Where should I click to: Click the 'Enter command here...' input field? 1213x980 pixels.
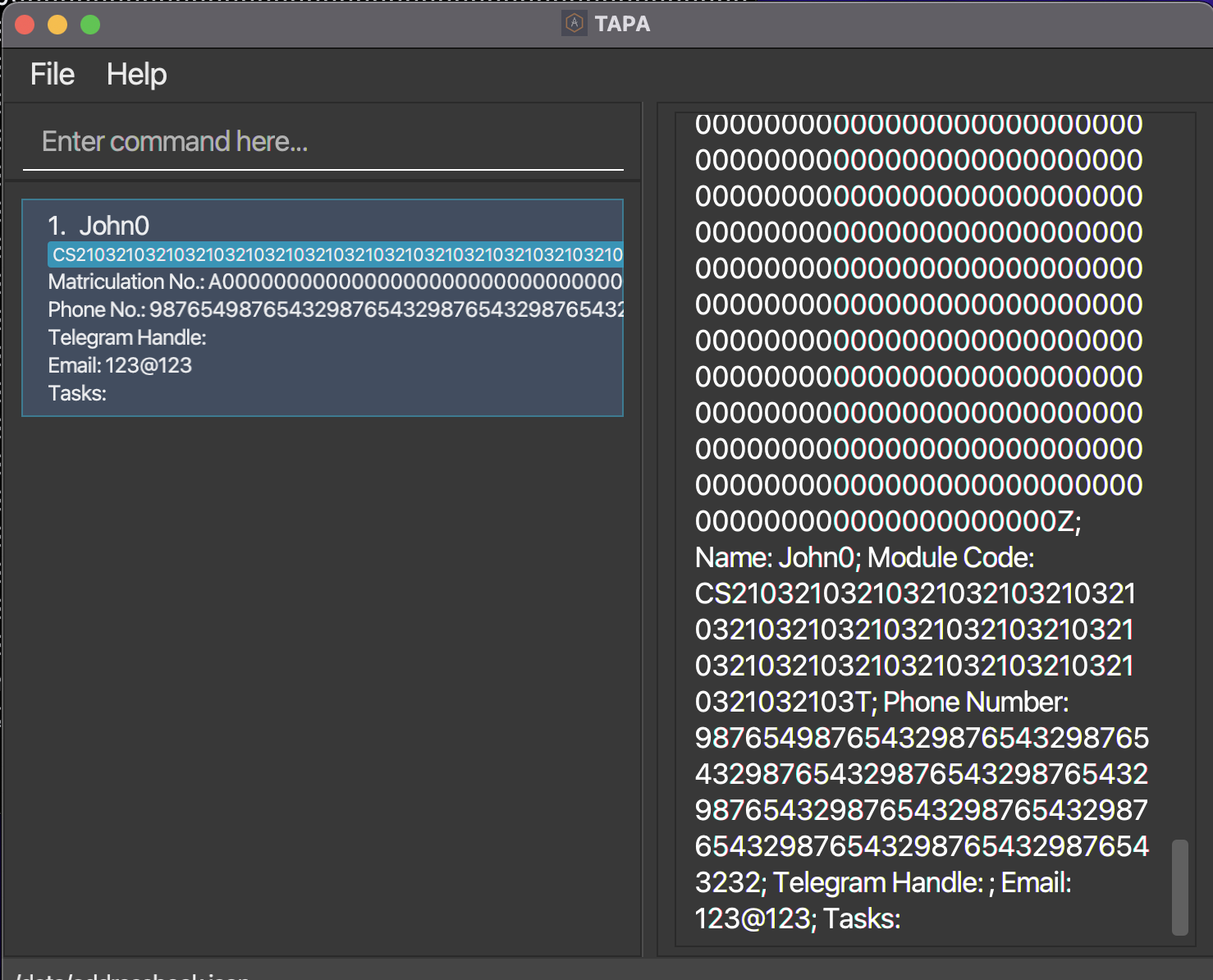[323, 142]
